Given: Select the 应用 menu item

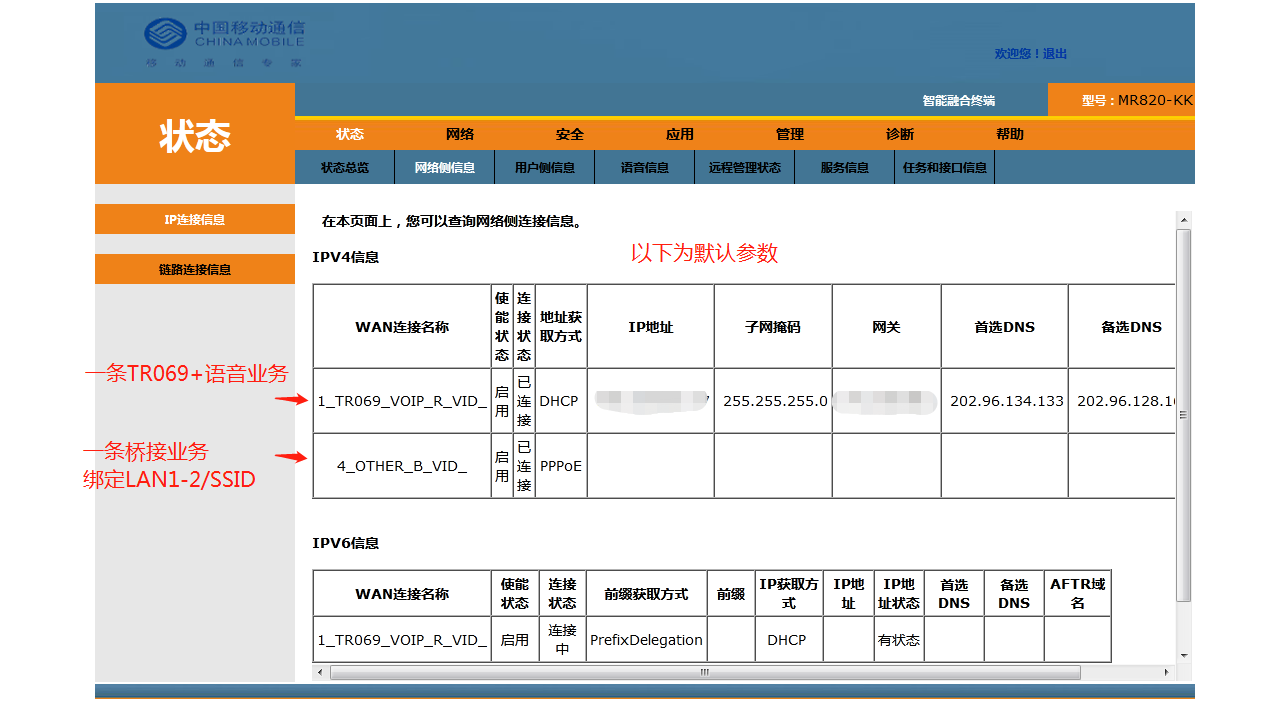Looking at the screenshot, I should (680, 135).
